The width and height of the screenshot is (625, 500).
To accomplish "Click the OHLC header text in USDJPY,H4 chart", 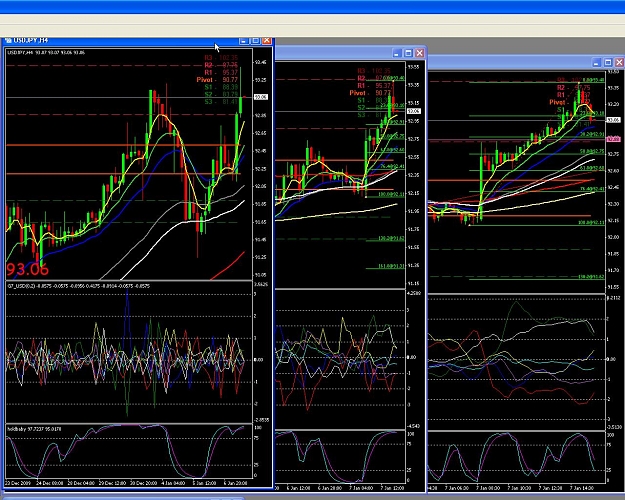I will pyautogui.click(x=46, y=52).
